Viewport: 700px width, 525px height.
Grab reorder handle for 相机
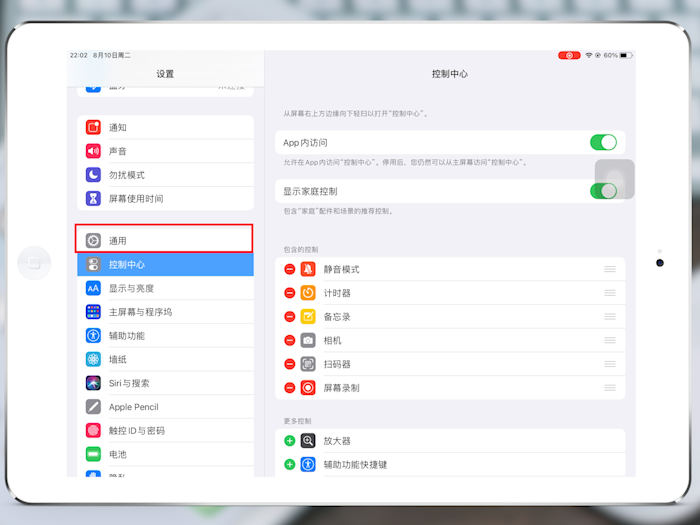pyautogui.click(x=610, y=340)
